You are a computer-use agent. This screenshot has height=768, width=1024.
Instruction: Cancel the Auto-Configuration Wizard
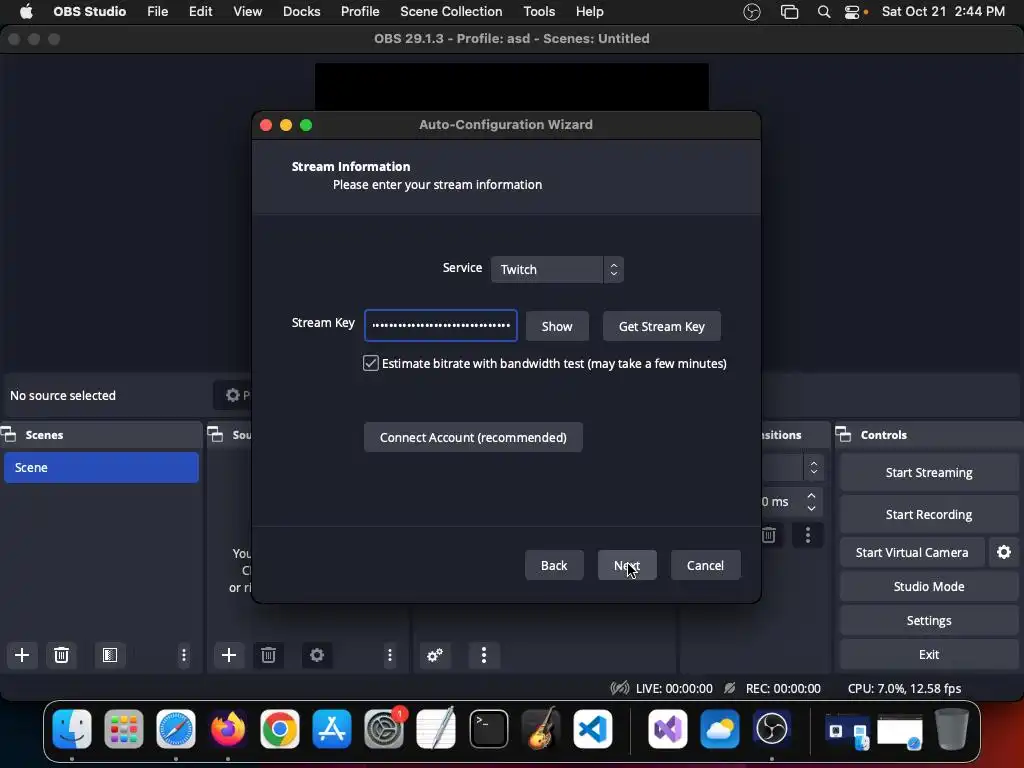[x=705, y=565]
